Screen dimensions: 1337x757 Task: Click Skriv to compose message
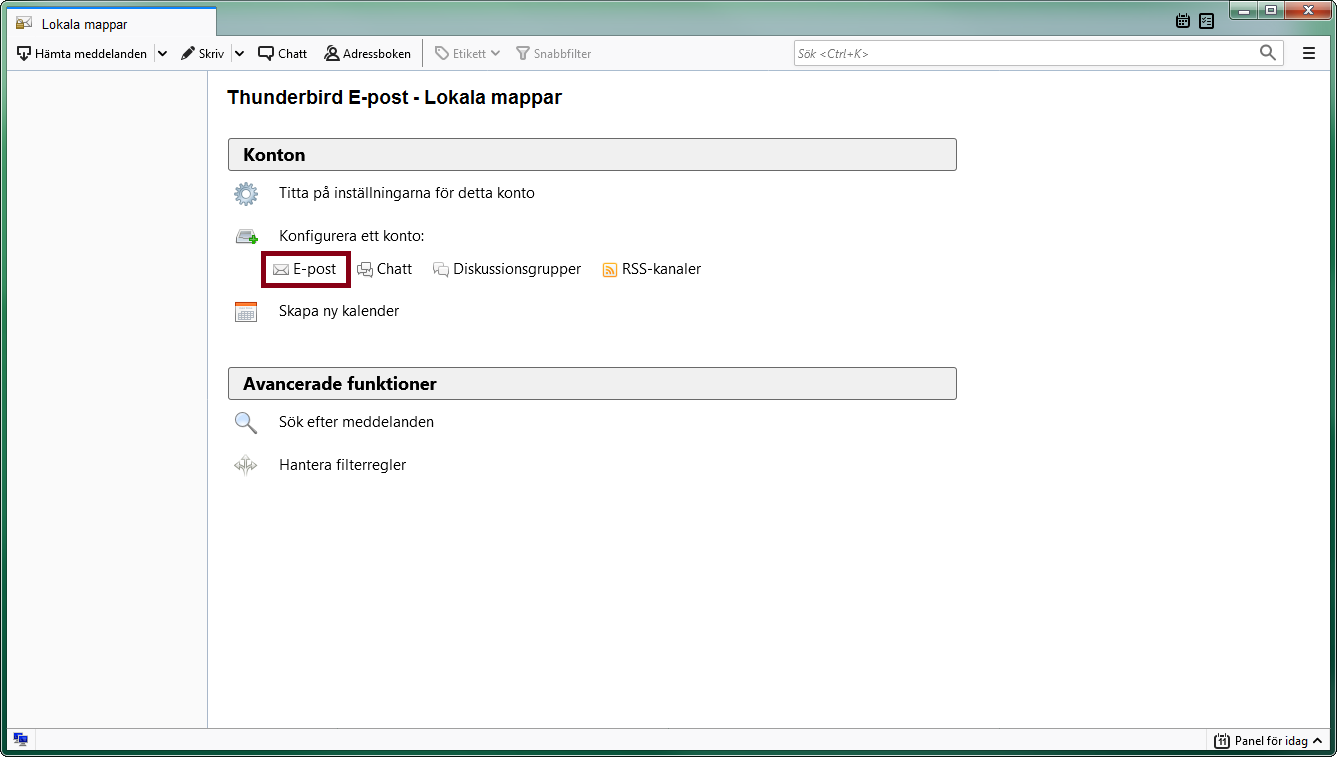(x=202, y=54)
